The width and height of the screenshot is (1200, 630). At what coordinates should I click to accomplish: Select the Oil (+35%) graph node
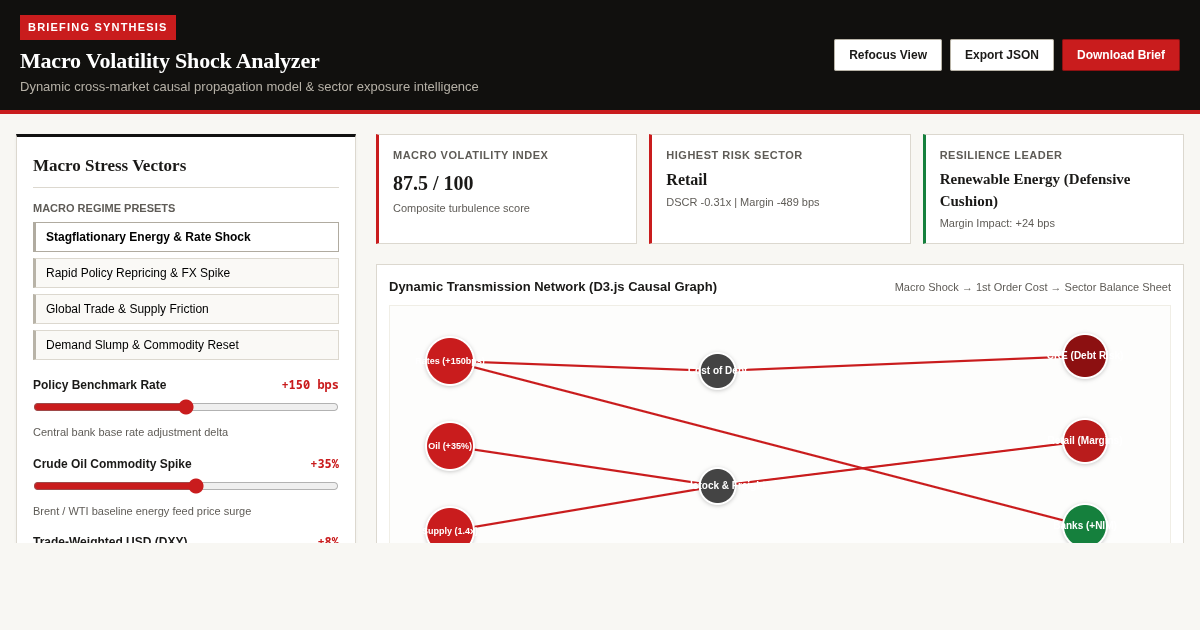[450, 446]
